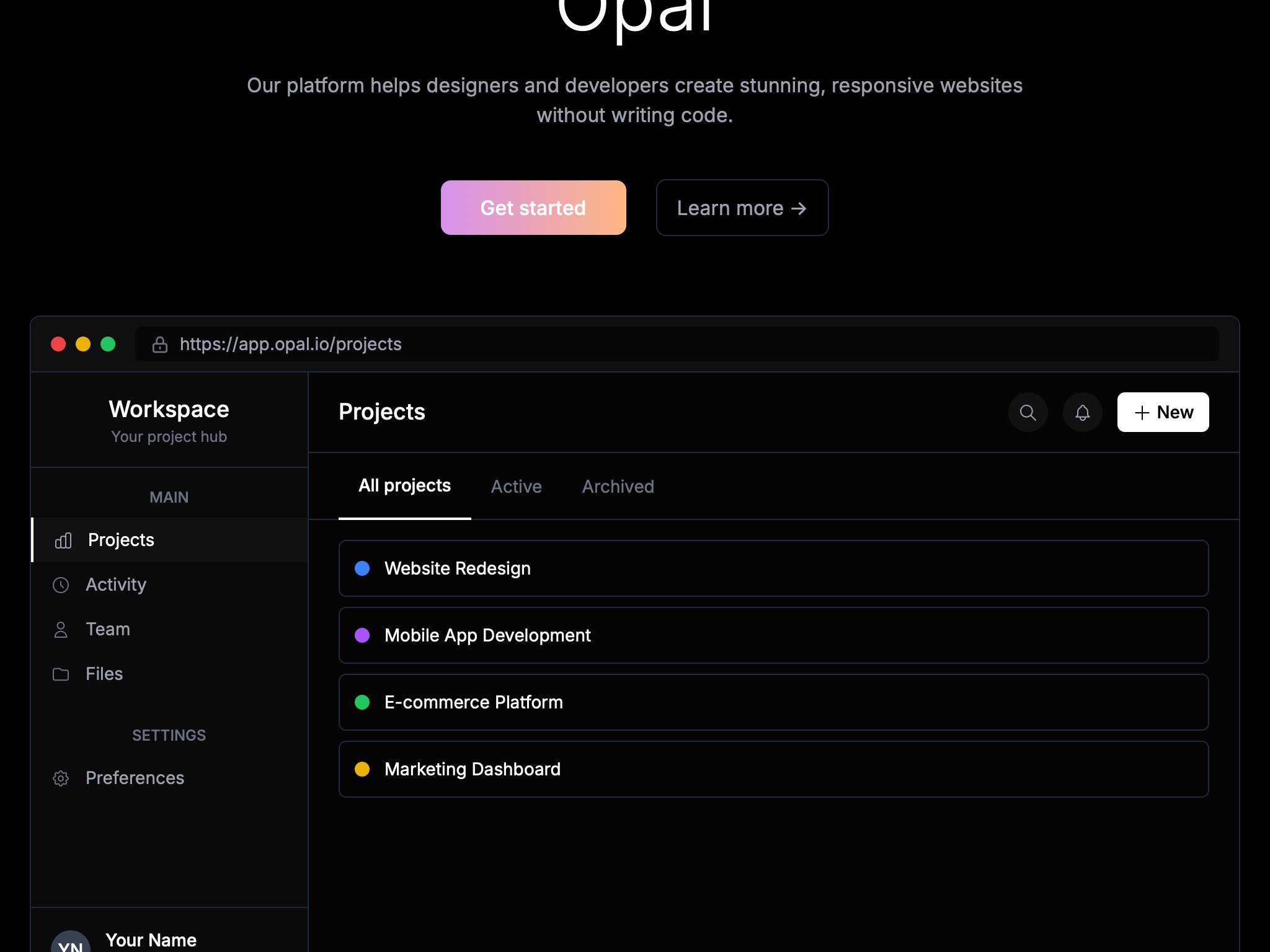Screen dimensions: 1270x952
Task: Open Preferences with the gear icon
Action: 61,778
